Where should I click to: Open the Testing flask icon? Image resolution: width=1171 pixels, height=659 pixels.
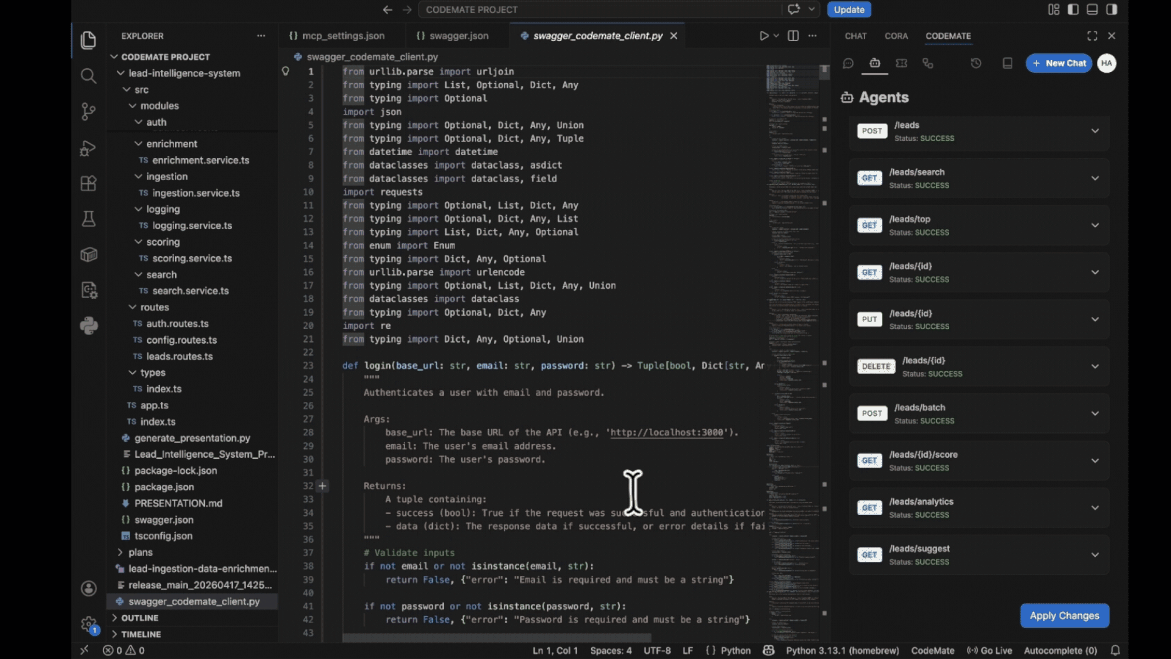[x=88, y=219]
